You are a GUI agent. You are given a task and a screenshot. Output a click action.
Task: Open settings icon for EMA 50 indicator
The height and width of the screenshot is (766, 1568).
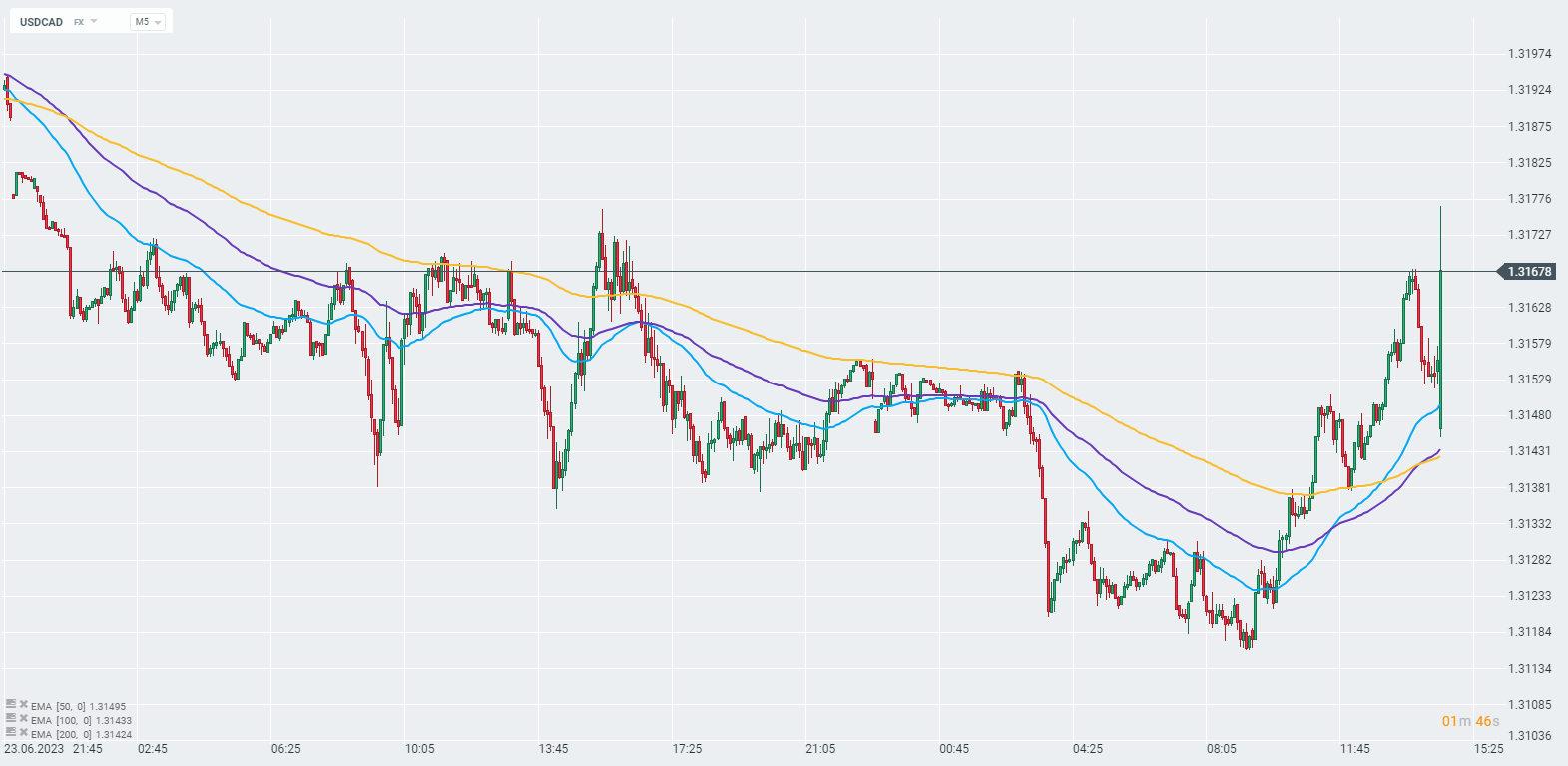coord(11,704)
